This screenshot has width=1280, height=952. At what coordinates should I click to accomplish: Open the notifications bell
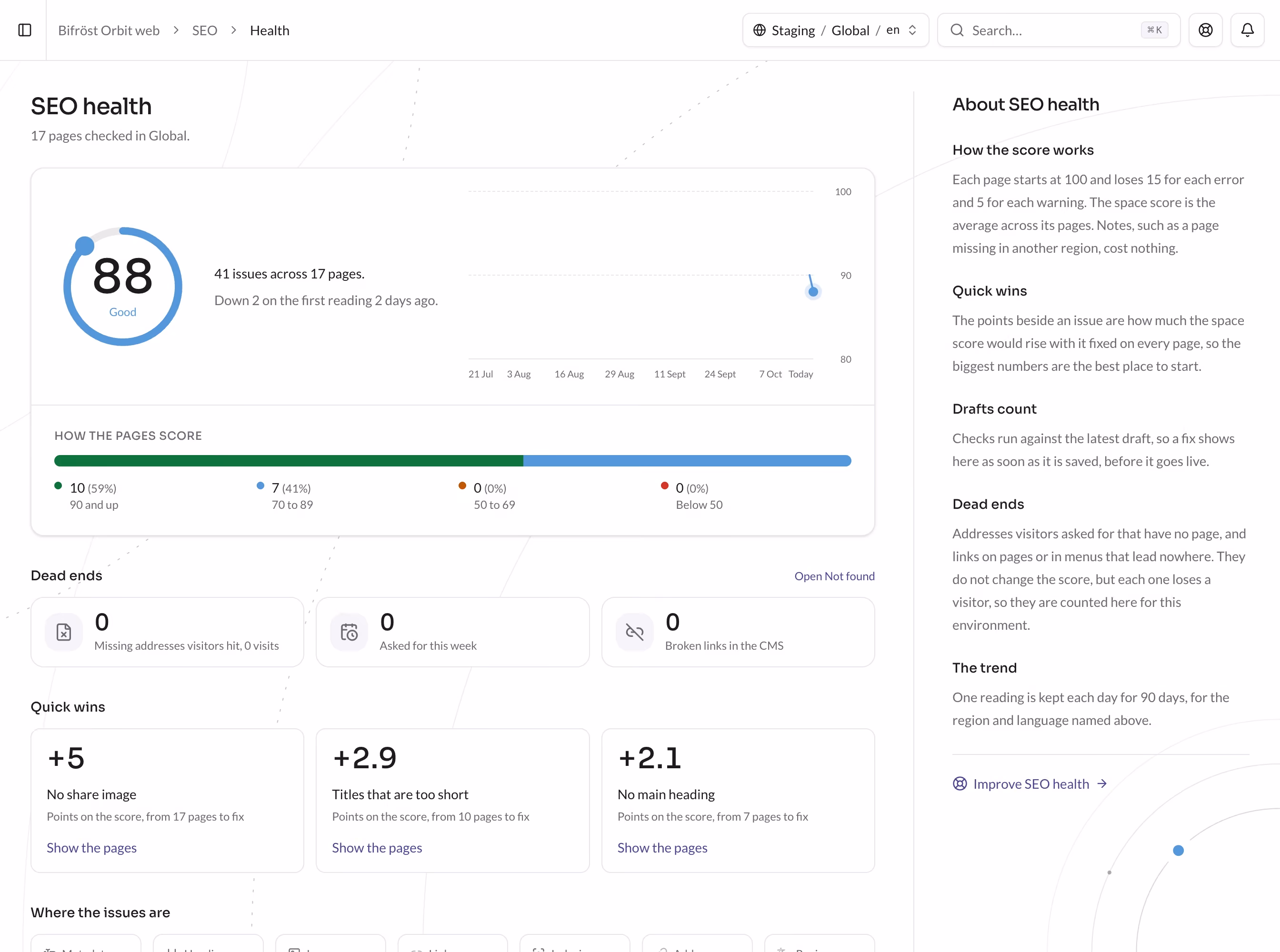(x=1247, y=30)
